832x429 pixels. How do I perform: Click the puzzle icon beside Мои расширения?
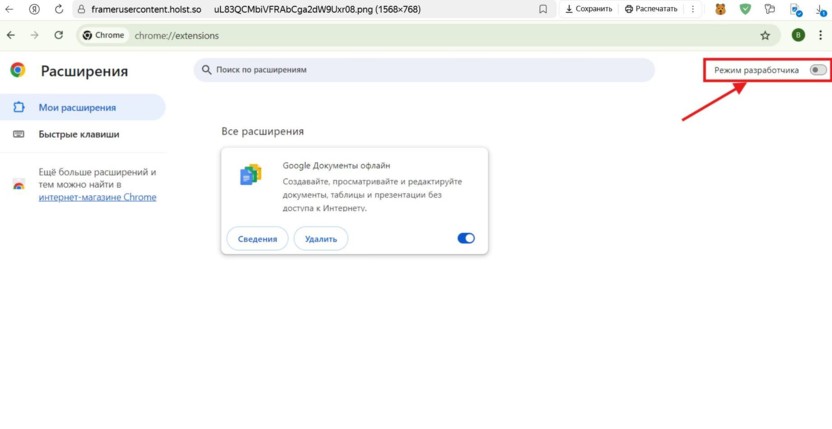19,107
